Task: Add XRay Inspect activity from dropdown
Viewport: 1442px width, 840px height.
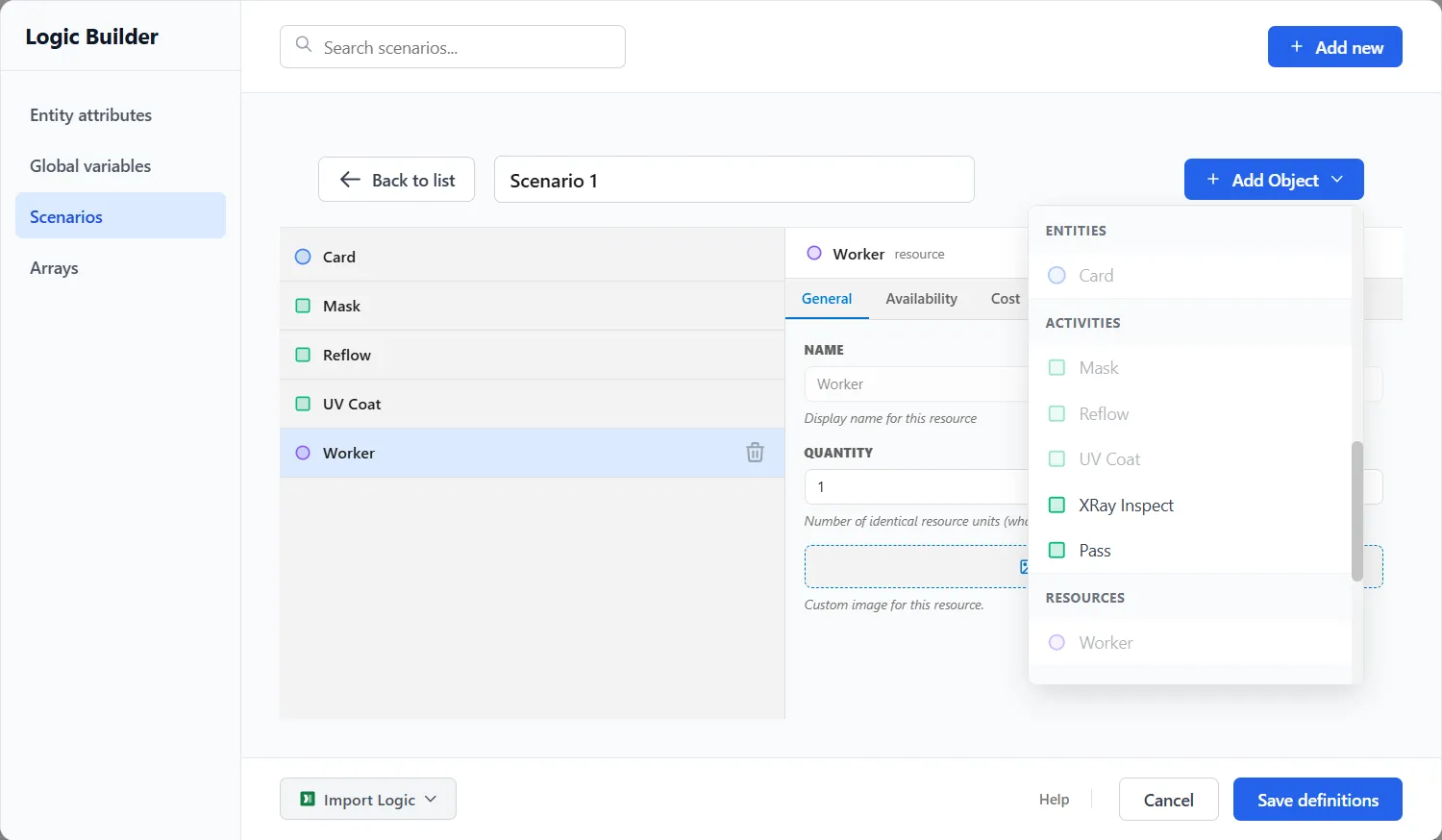Action: (x=1190, y=505)
